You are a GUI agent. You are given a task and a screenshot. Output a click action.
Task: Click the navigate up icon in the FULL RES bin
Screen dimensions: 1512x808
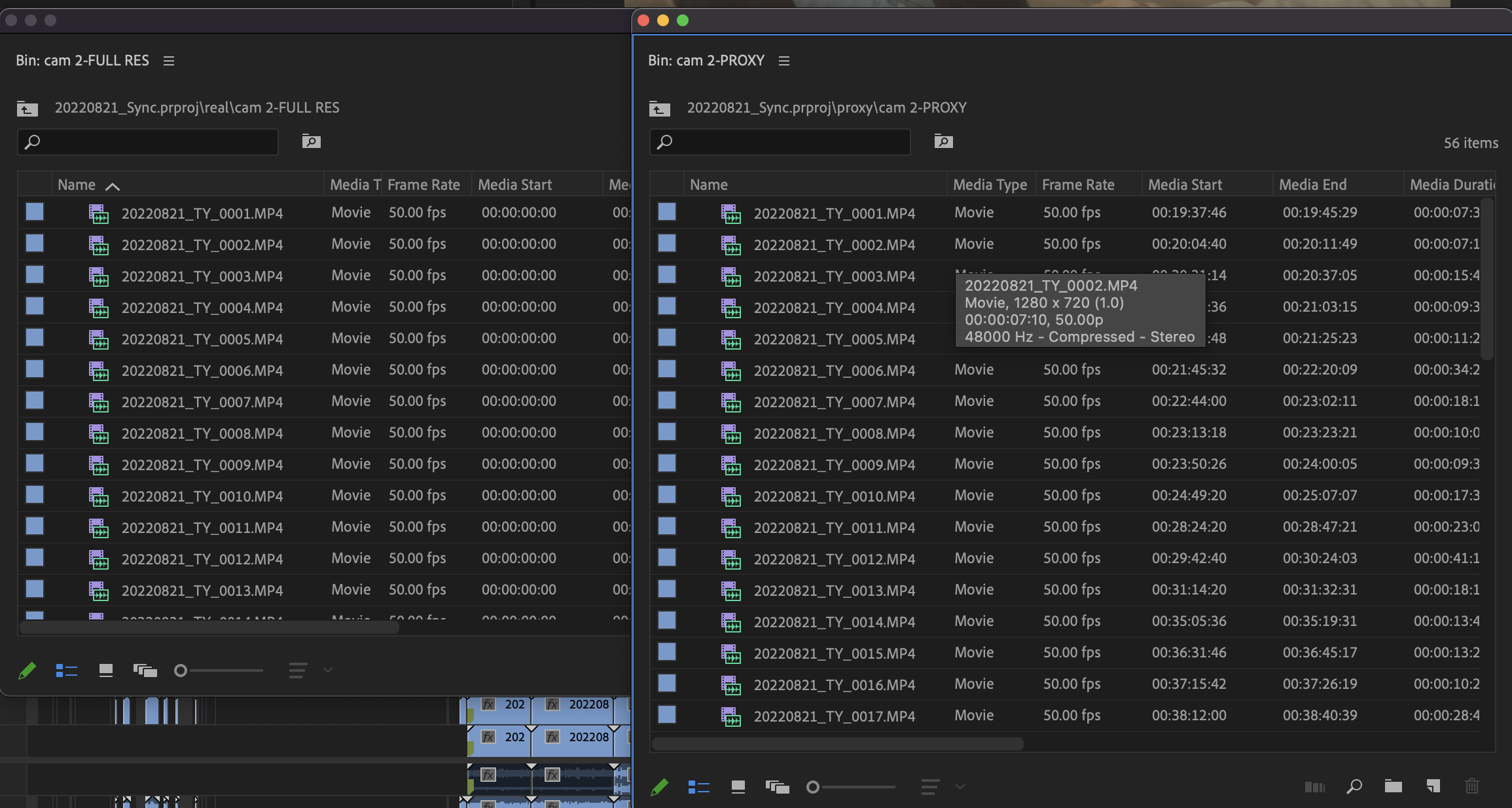coord(26,108)
